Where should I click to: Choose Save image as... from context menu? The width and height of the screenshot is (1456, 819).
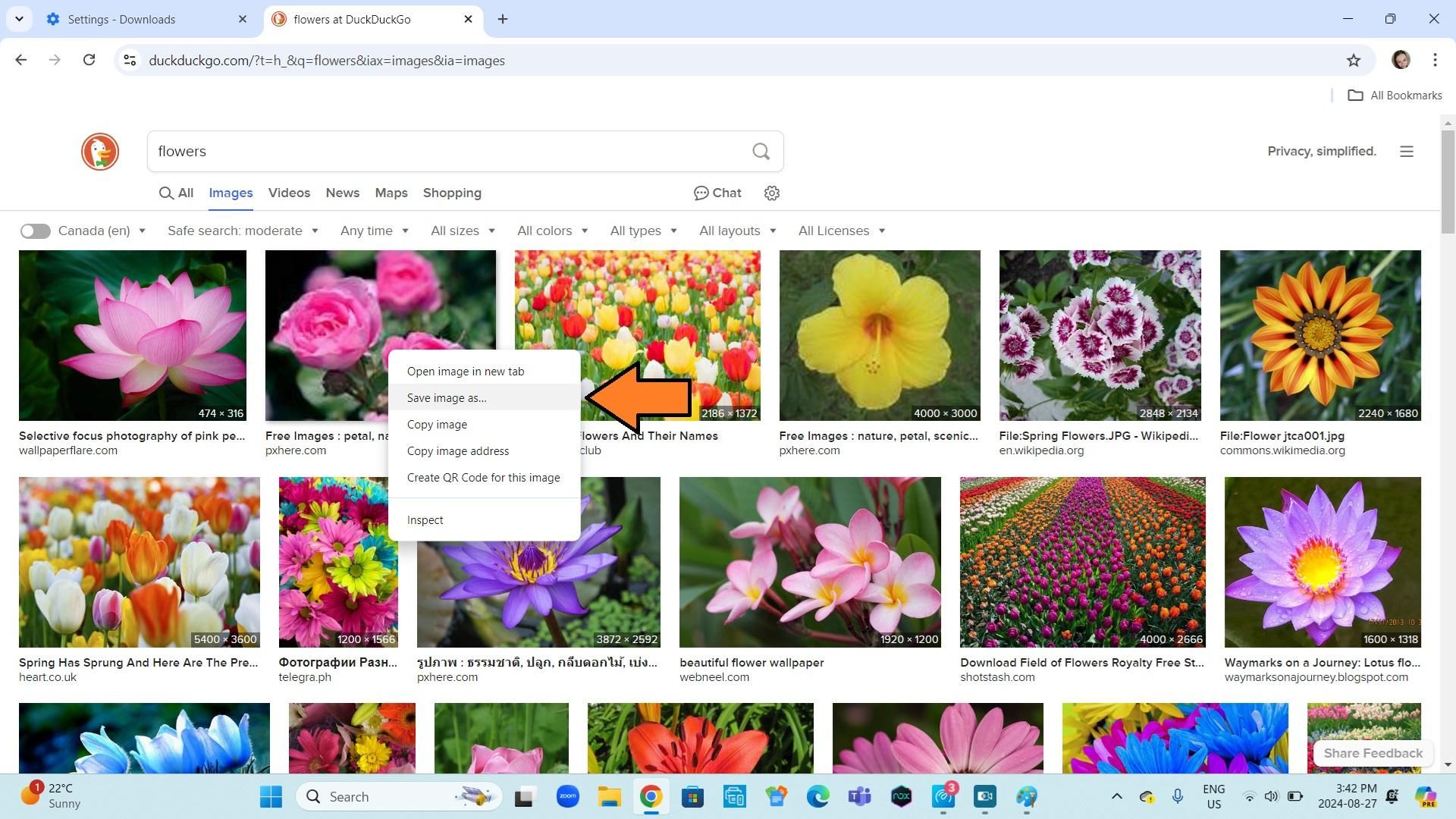point(447,398)
